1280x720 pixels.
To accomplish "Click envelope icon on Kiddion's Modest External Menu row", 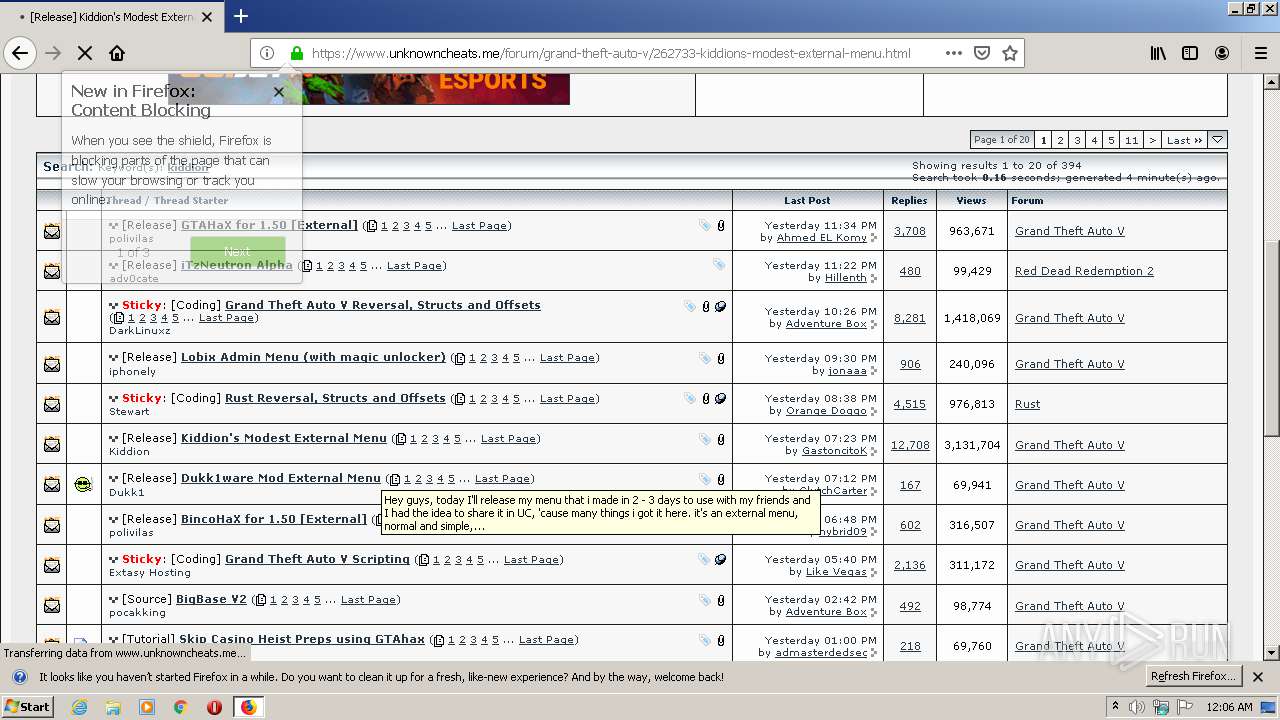I will pos(52,444).
